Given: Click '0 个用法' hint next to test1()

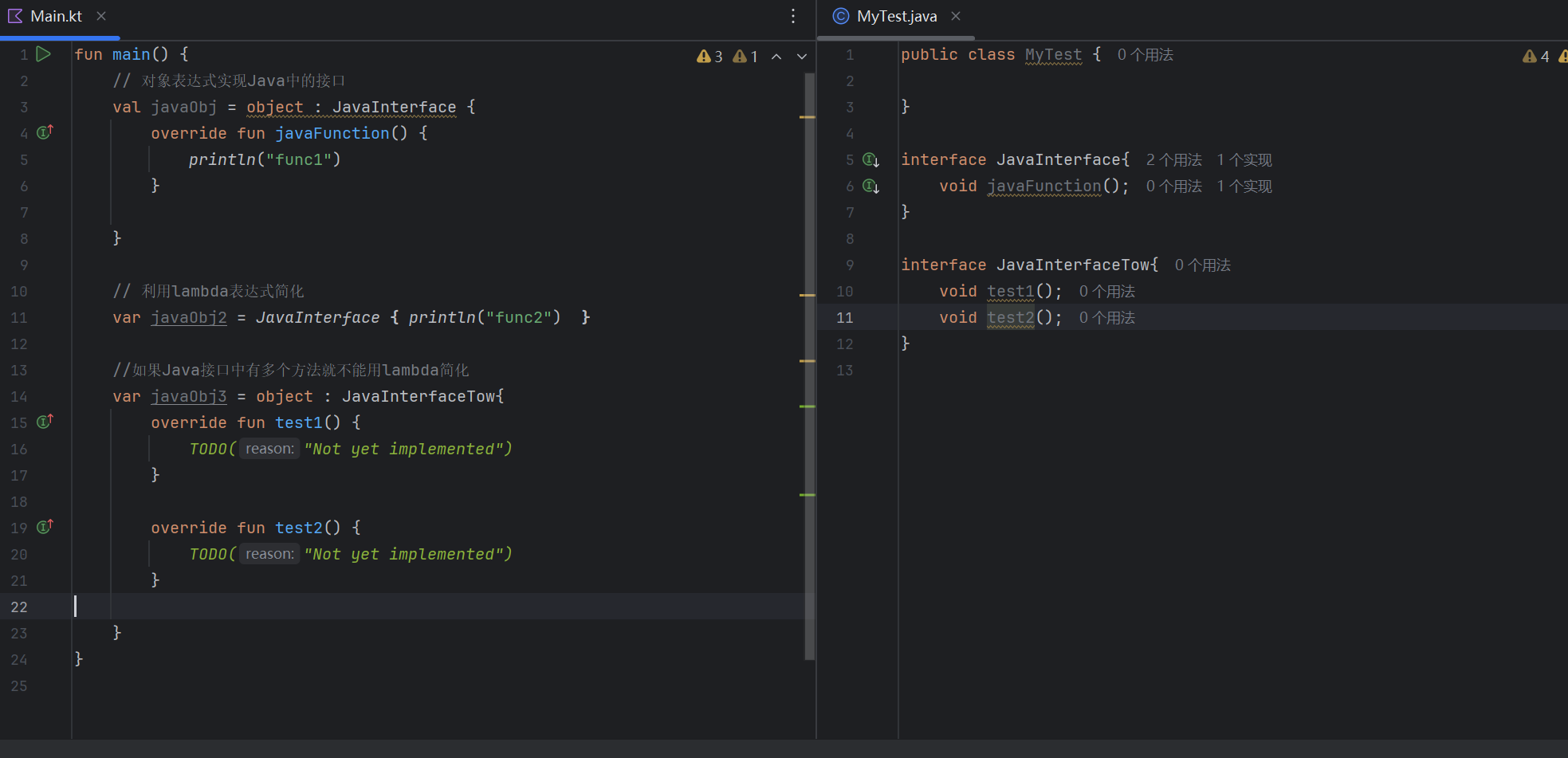Looking at the screenshot, I should pyautogui.click(x=1106, y=292).
